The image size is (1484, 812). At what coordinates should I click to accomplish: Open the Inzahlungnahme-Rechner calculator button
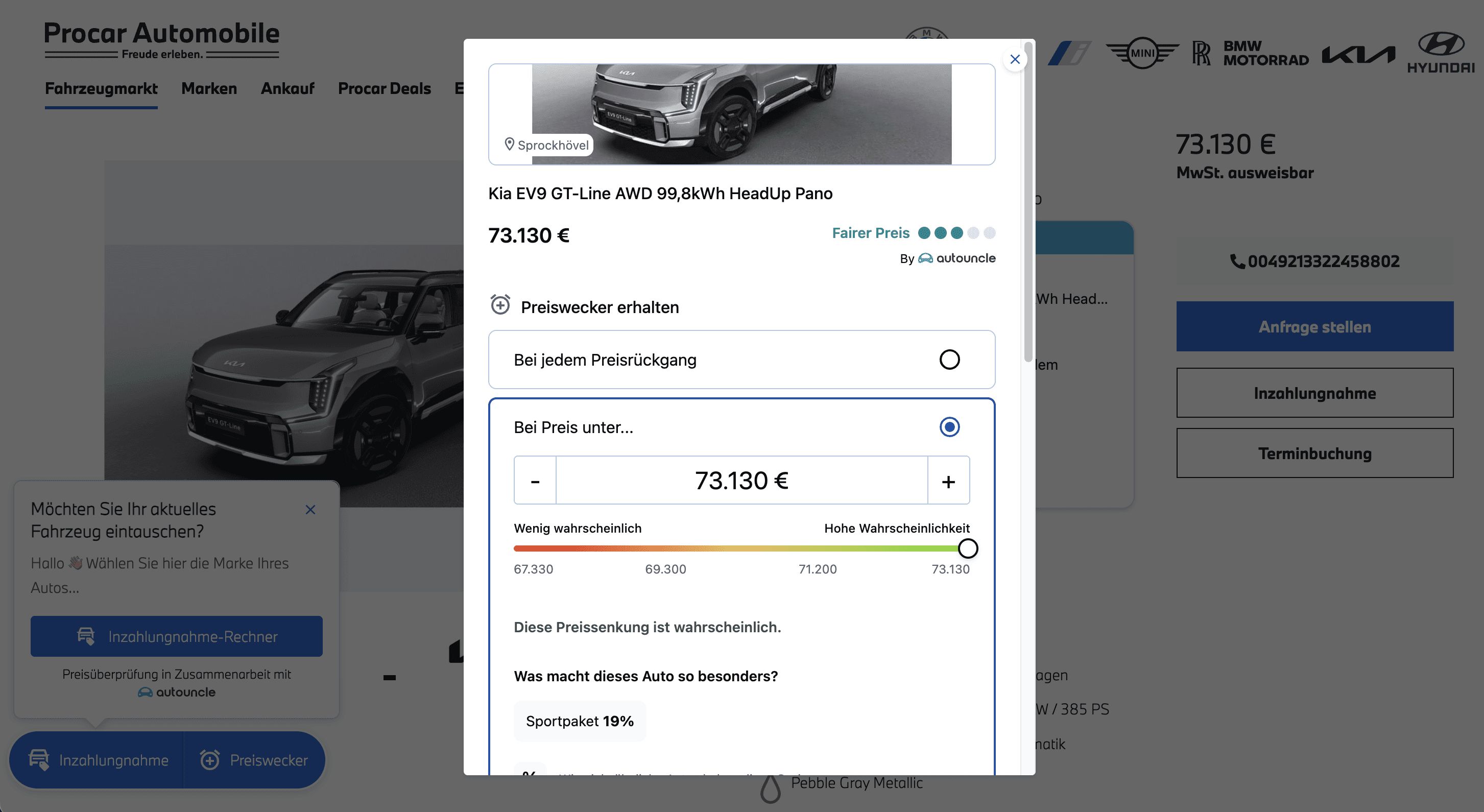pyautogui.click(x=176, y=636)
